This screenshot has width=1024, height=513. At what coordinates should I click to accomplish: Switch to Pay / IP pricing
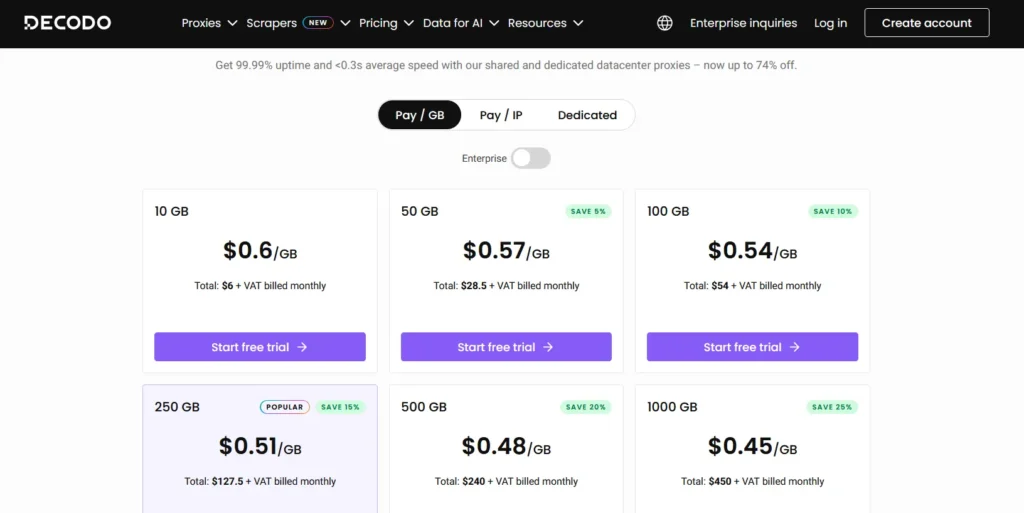(501, 115)
